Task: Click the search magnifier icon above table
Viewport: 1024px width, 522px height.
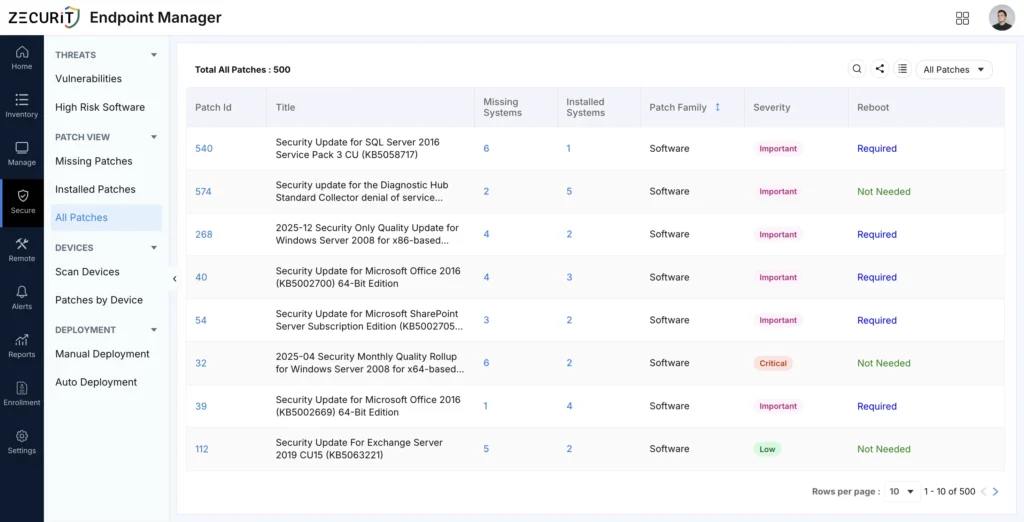Action: pos(857,69)
